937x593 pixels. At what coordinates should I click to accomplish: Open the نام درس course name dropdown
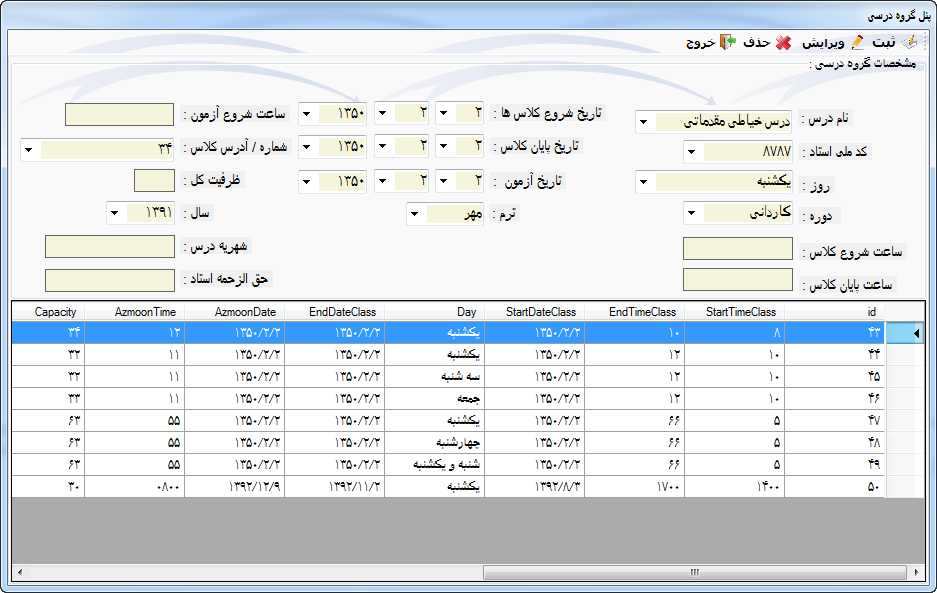pyautogui.click(x=644, y=122)
